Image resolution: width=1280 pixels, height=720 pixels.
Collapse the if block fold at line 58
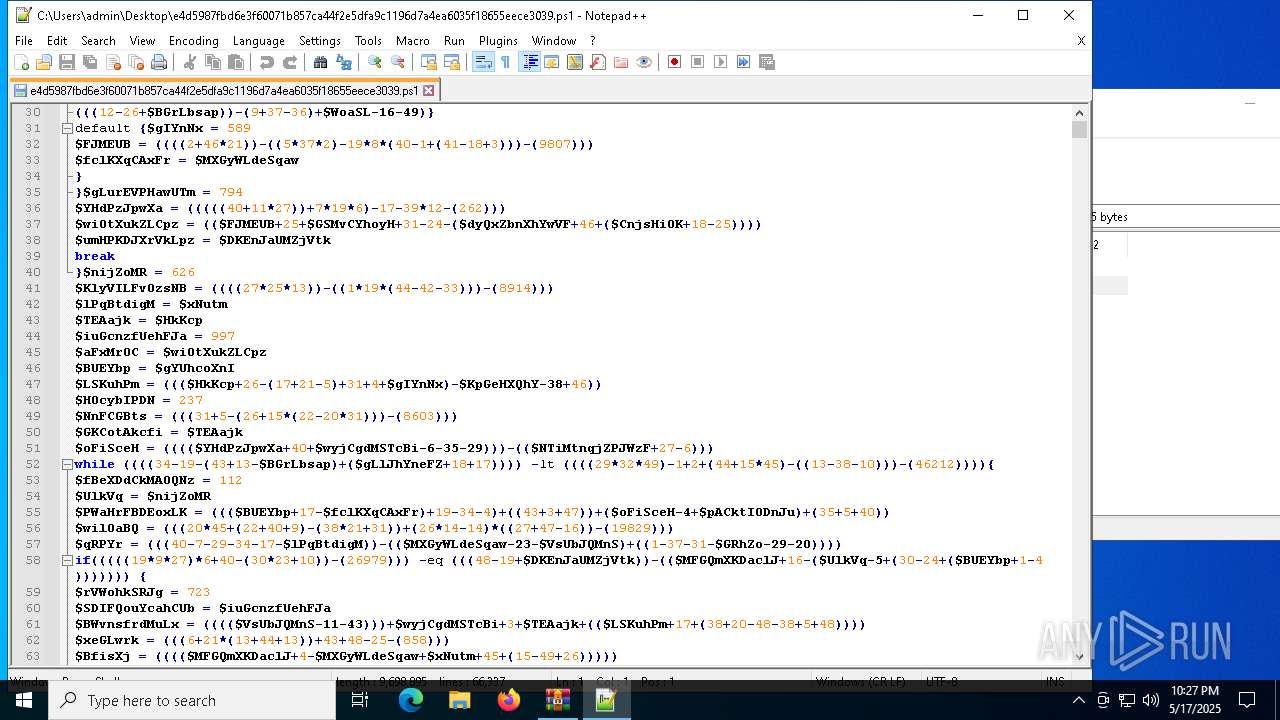point(67,560)
